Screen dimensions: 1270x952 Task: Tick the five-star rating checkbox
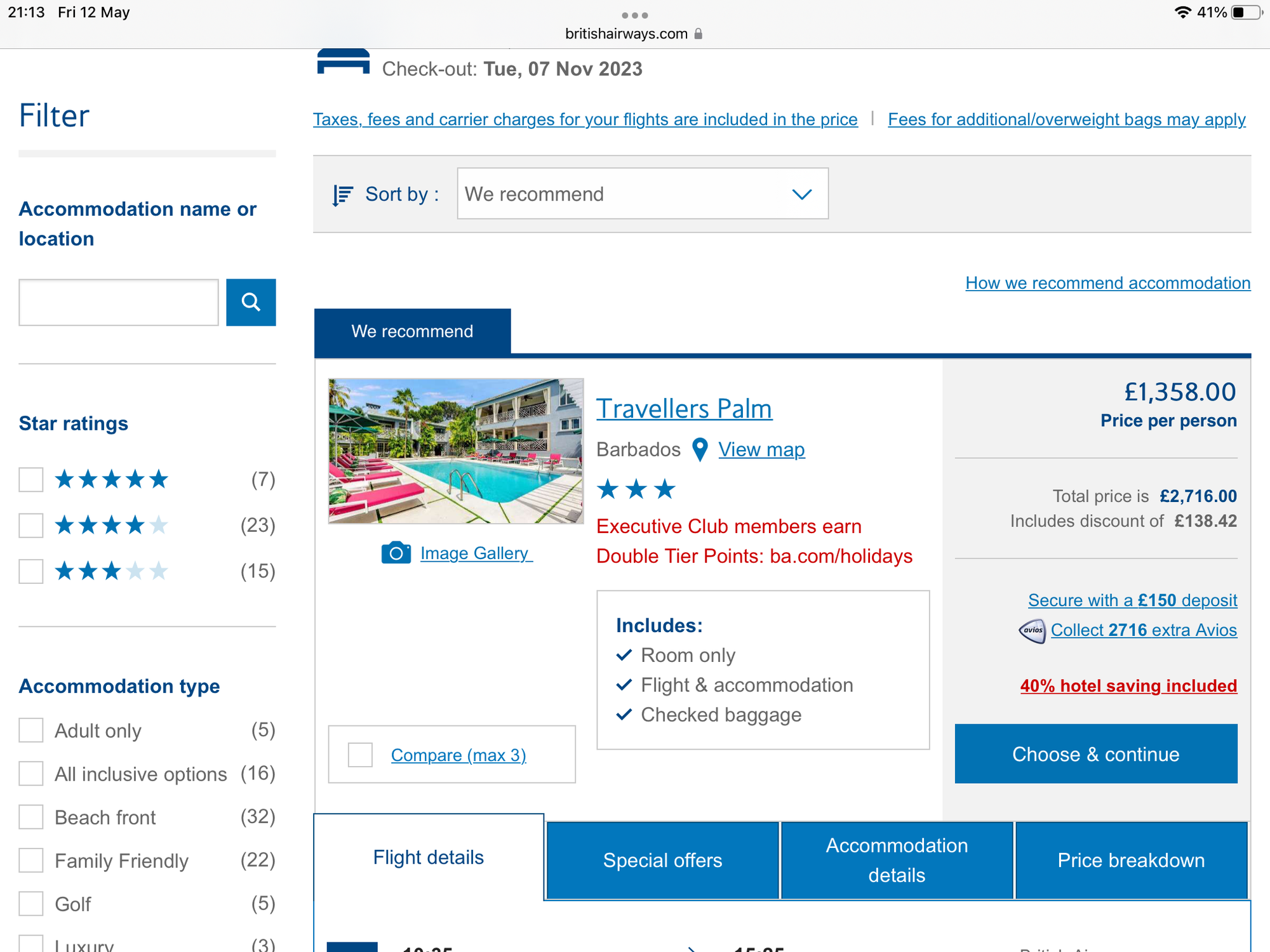(x=31, y=479)
